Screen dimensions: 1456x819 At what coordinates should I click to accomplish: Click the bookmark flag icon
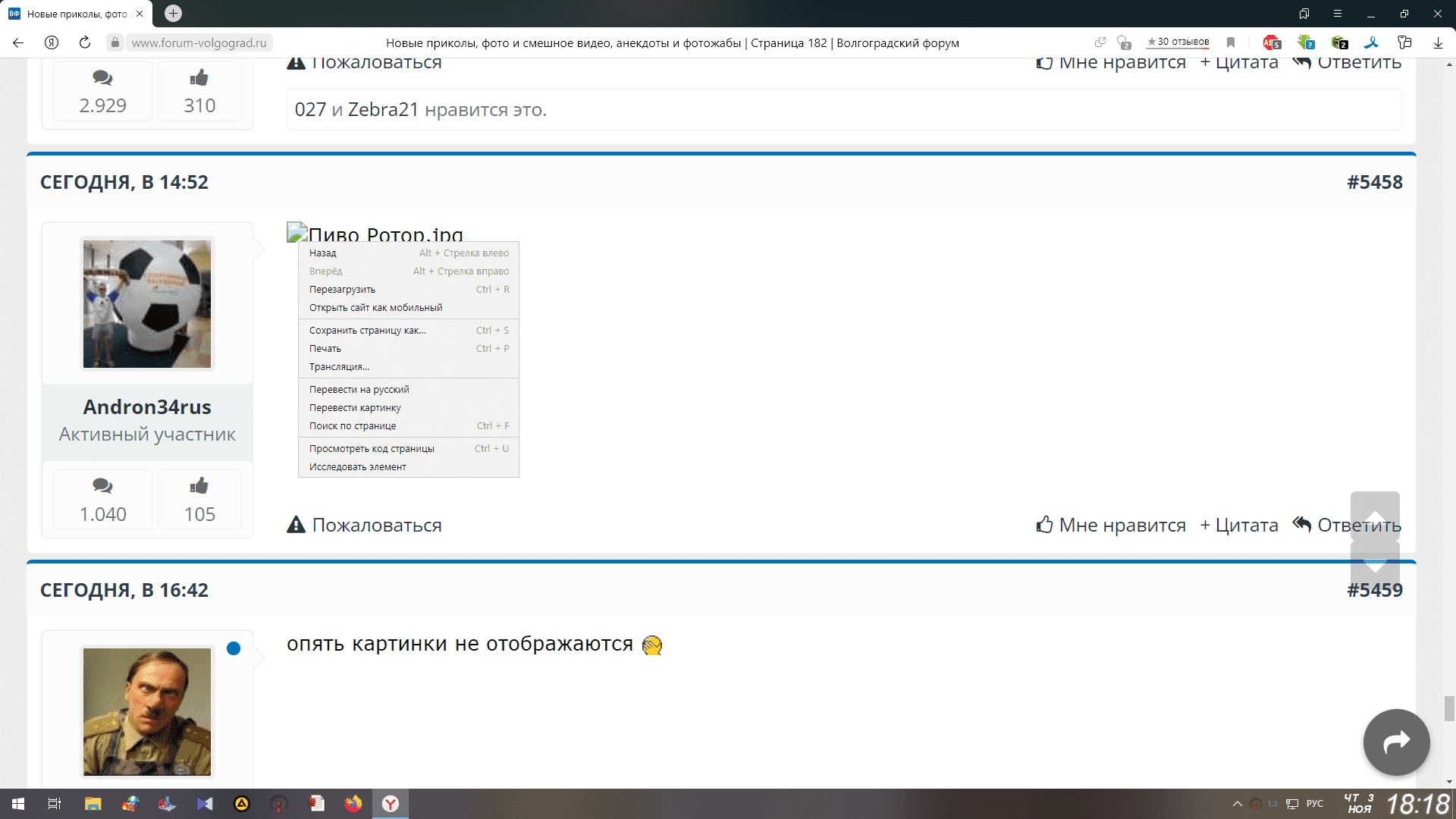(1231, 42)
